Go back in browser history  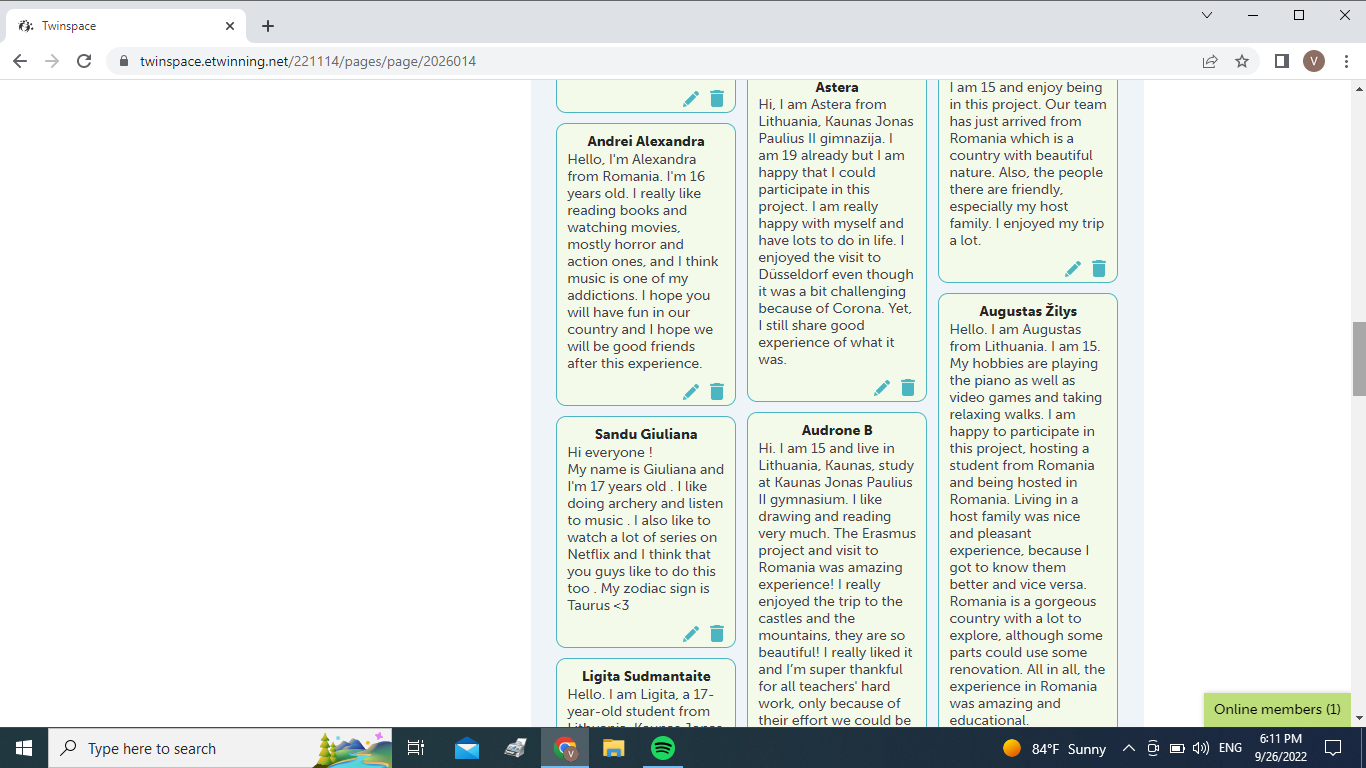pos(20,61)
